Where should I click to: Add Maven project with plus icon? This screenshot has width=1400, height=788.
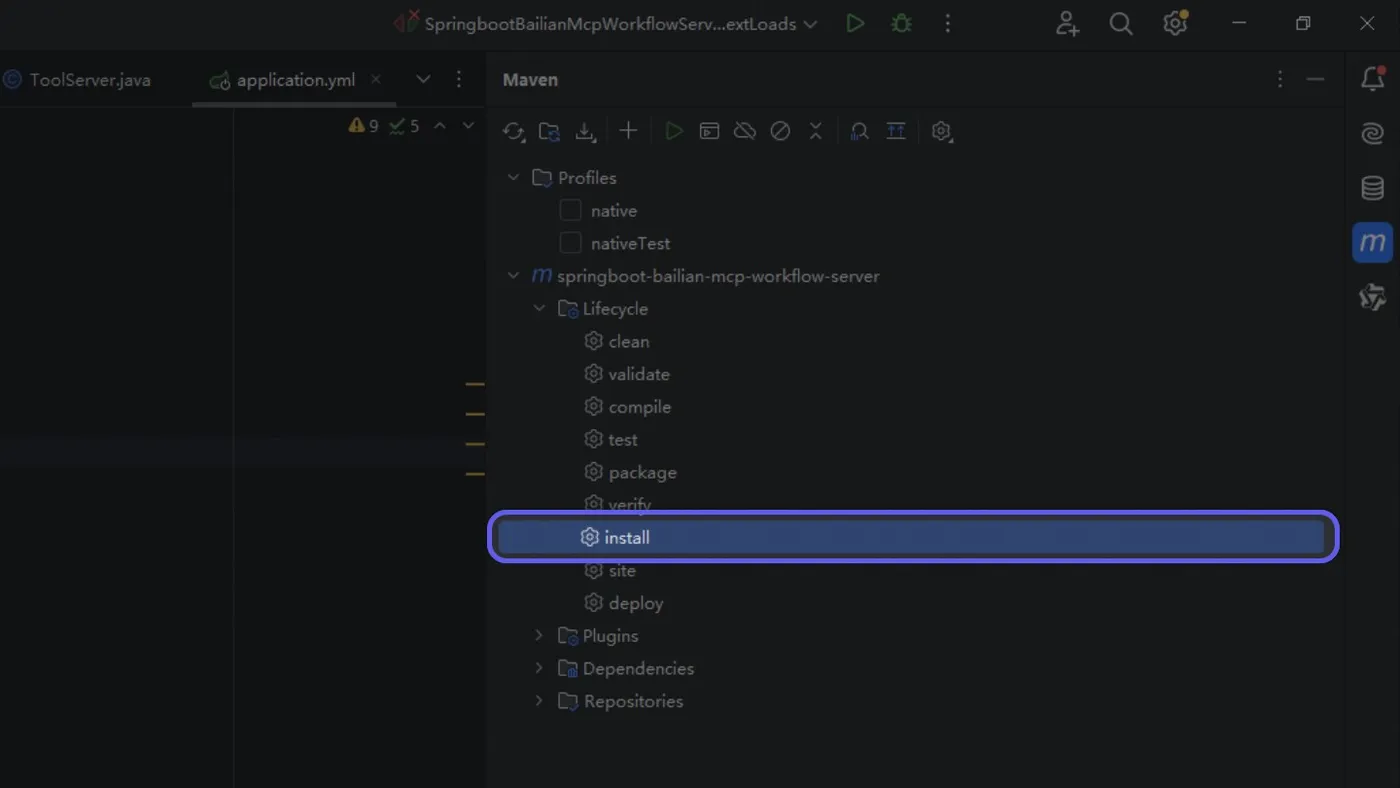point(628,131)
